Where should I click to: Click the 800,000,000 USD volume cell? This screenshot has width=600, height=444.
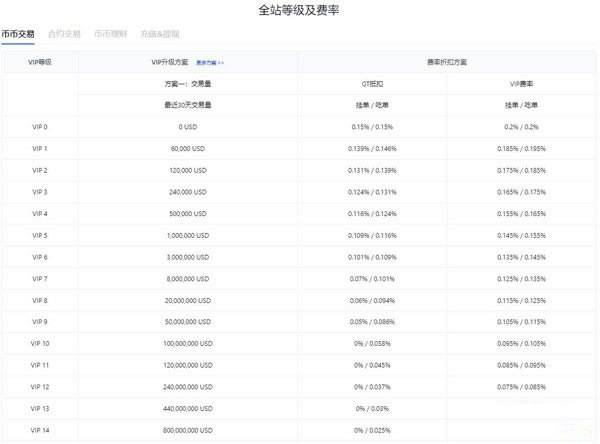click(189, 429)
